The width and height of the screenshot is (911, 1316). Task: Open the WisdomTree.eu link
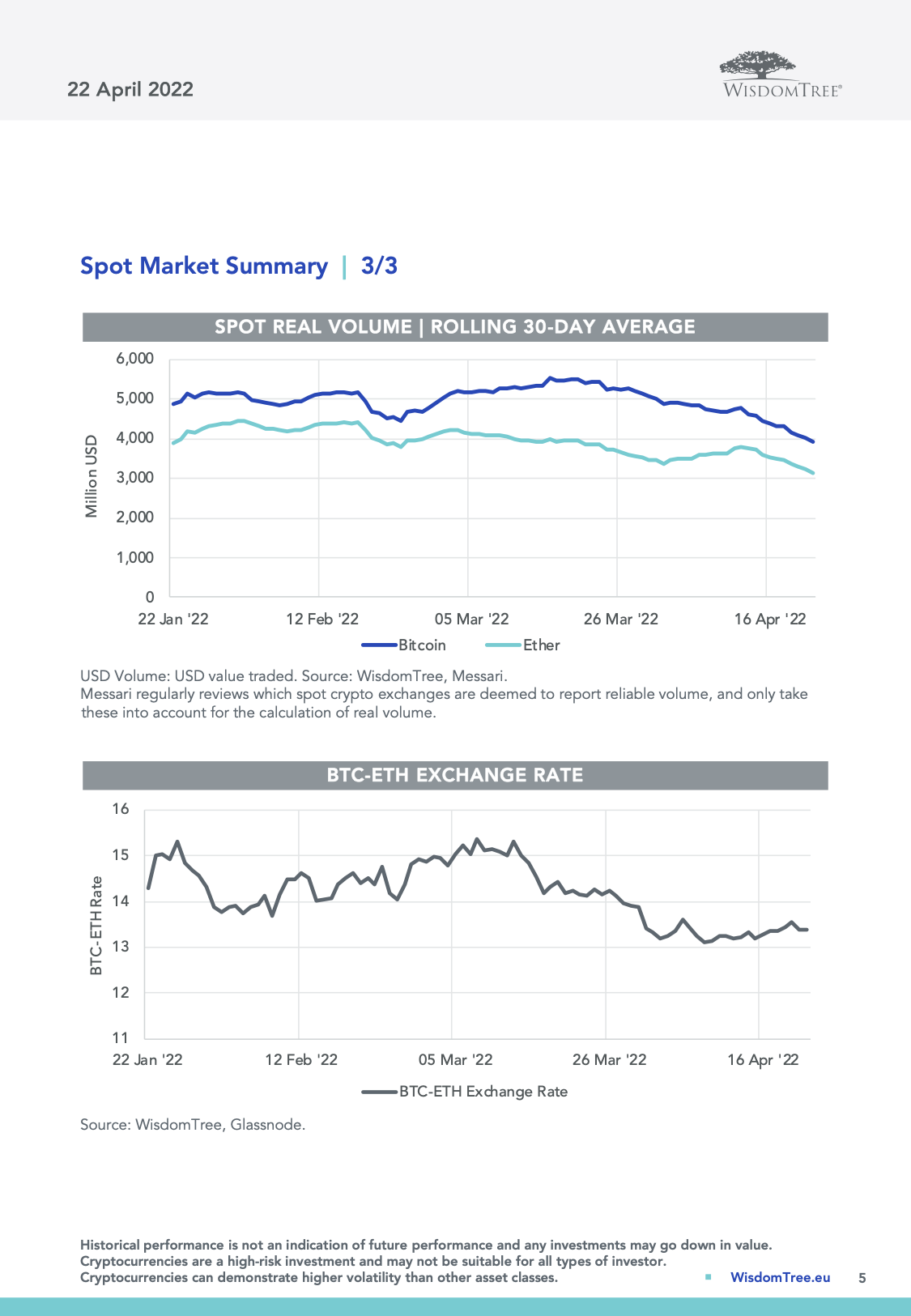pyautogui.click(x=780, y=1277)
